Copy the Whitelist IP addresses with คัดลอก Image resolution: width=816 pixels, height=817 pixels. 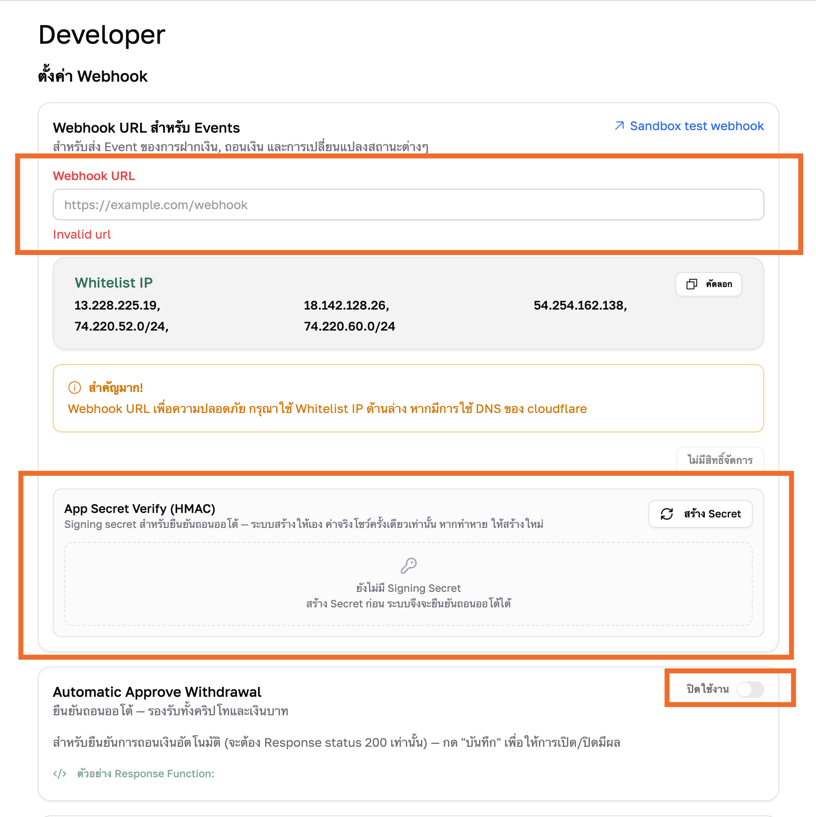(709, 284)
